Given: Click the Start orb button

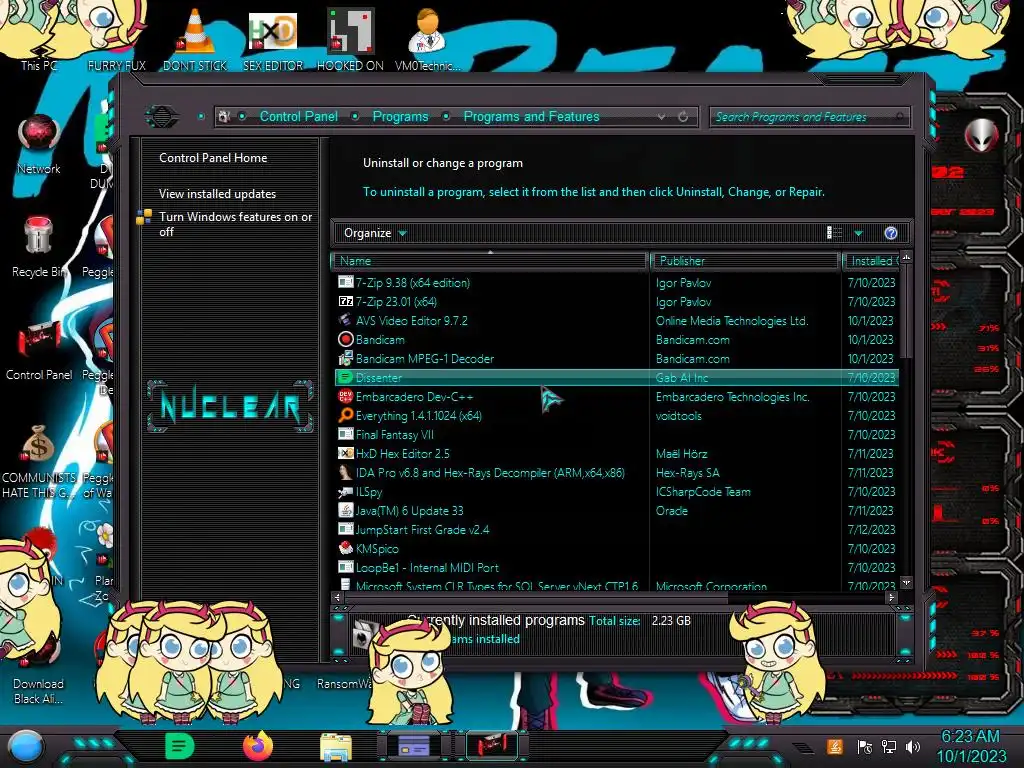Looking at the screenshot, I should 25,747.
